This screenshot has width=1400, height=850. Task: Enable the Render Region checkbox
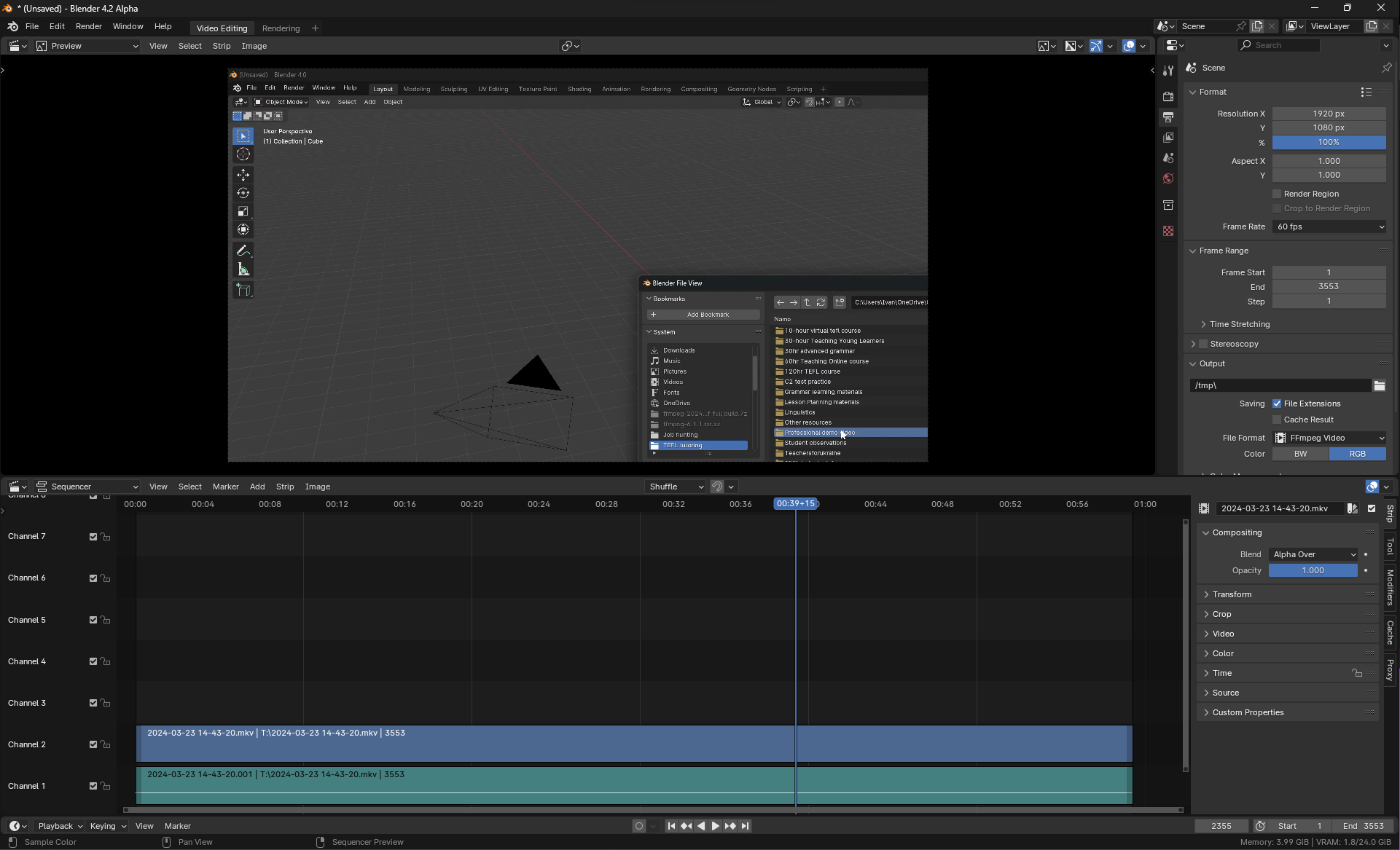click(x=1277, y=194)
